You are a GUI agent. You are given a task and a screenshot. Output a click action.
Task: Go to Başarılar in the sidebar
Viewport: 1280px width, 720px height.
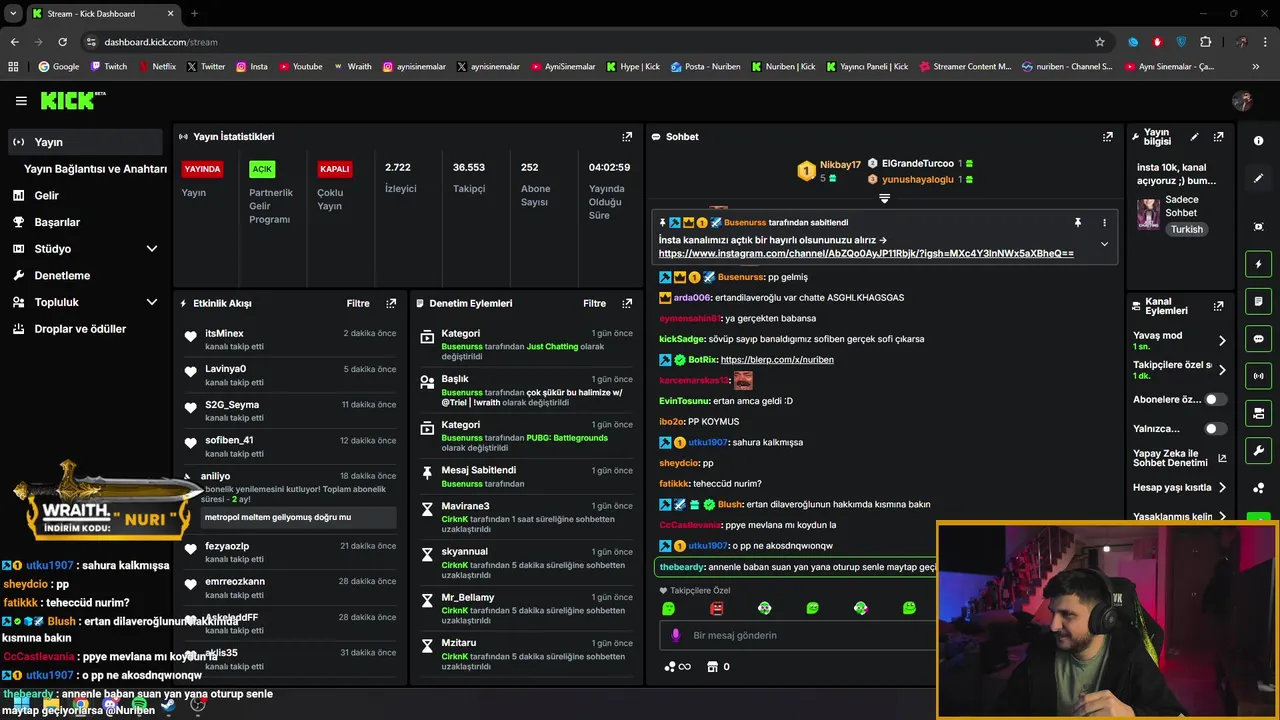click(56, 222)
